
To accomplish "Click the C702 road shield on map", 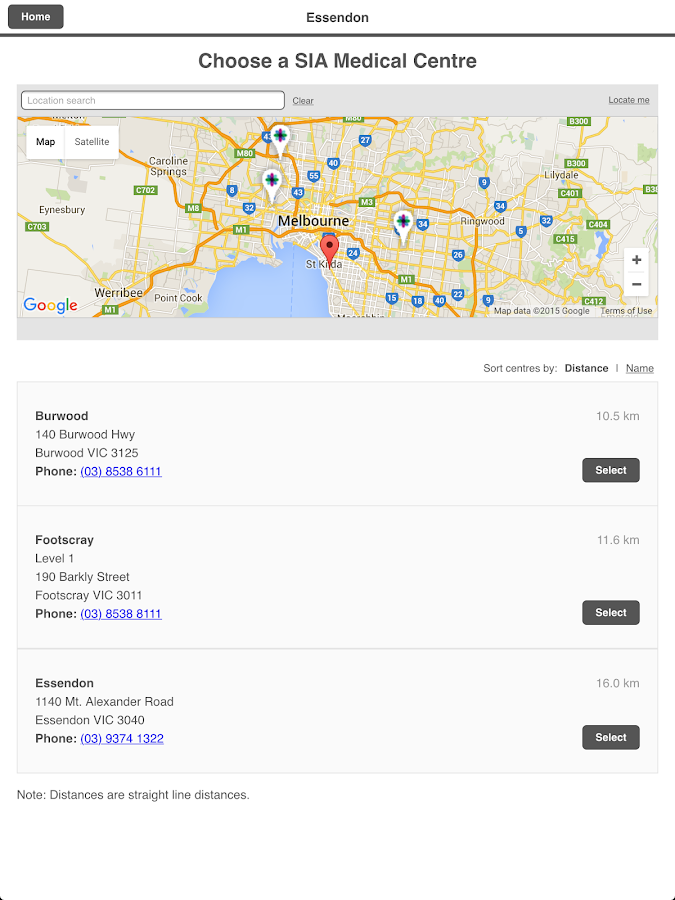I will 145,190.
